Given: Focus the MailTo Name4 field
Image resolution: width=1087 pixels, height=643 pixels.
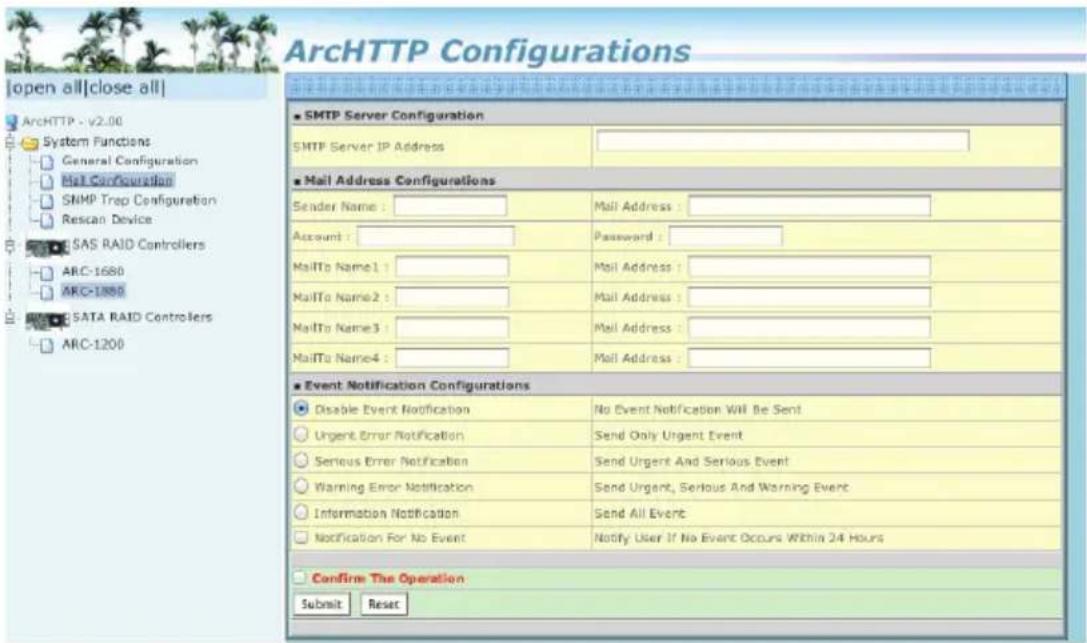Looking at the screenshot, I should click(x=452, y=358).
